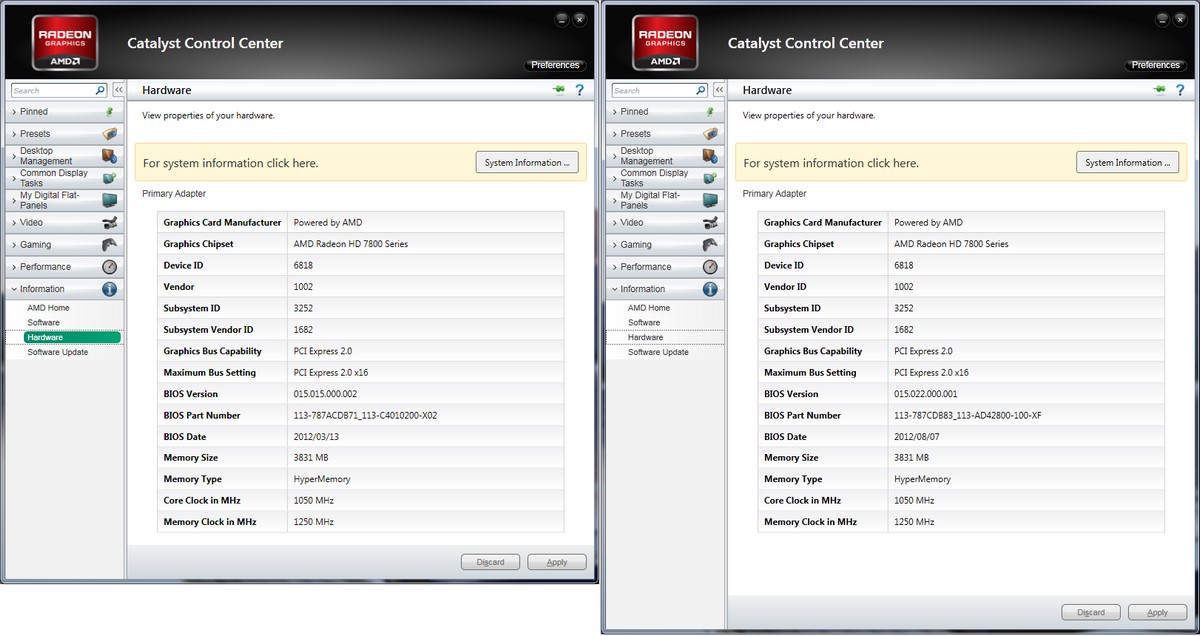Click System Information button in the left window
Viewport: 1200px width, 636px height.
tap(527, 163)
